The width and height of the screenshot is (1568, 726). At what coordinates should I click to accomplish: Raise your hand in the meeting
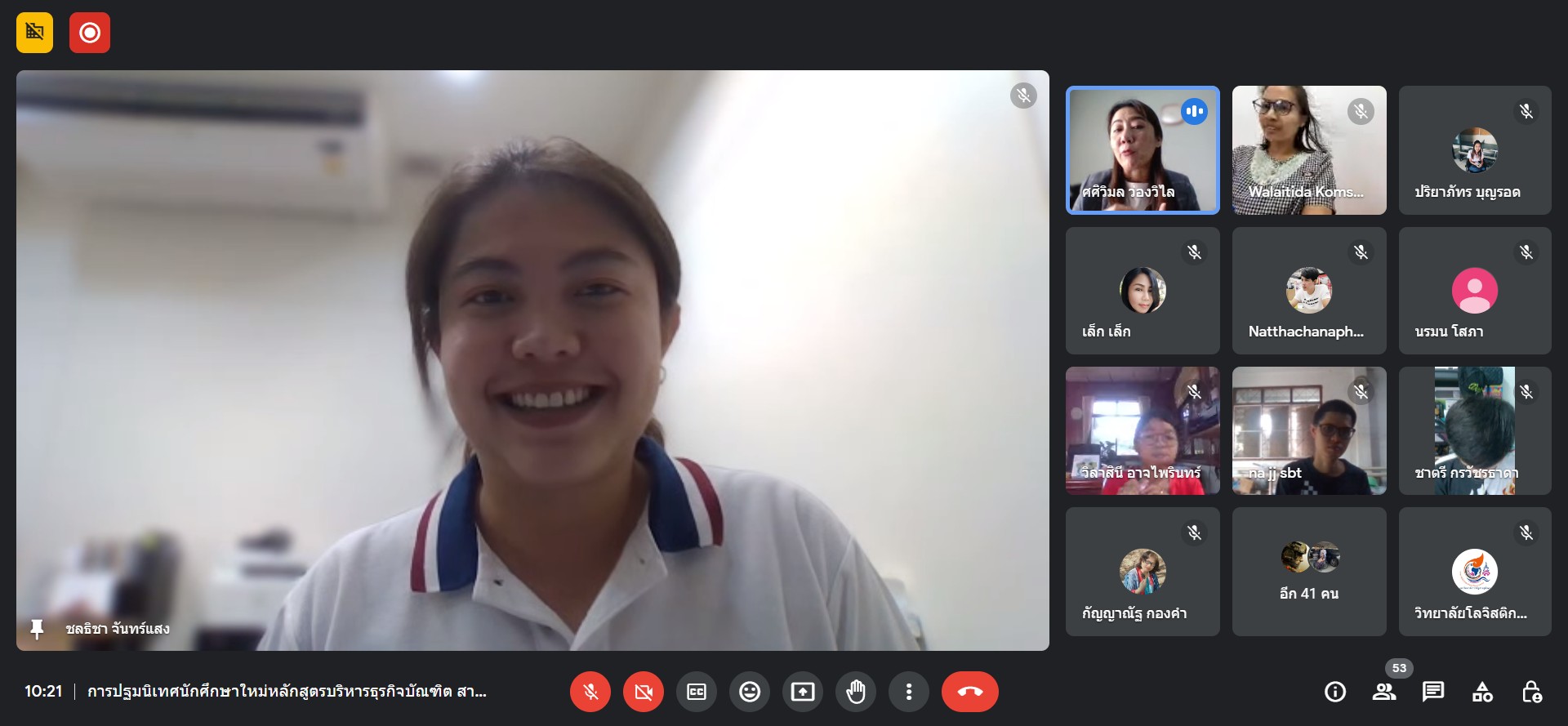click(856, 692)
